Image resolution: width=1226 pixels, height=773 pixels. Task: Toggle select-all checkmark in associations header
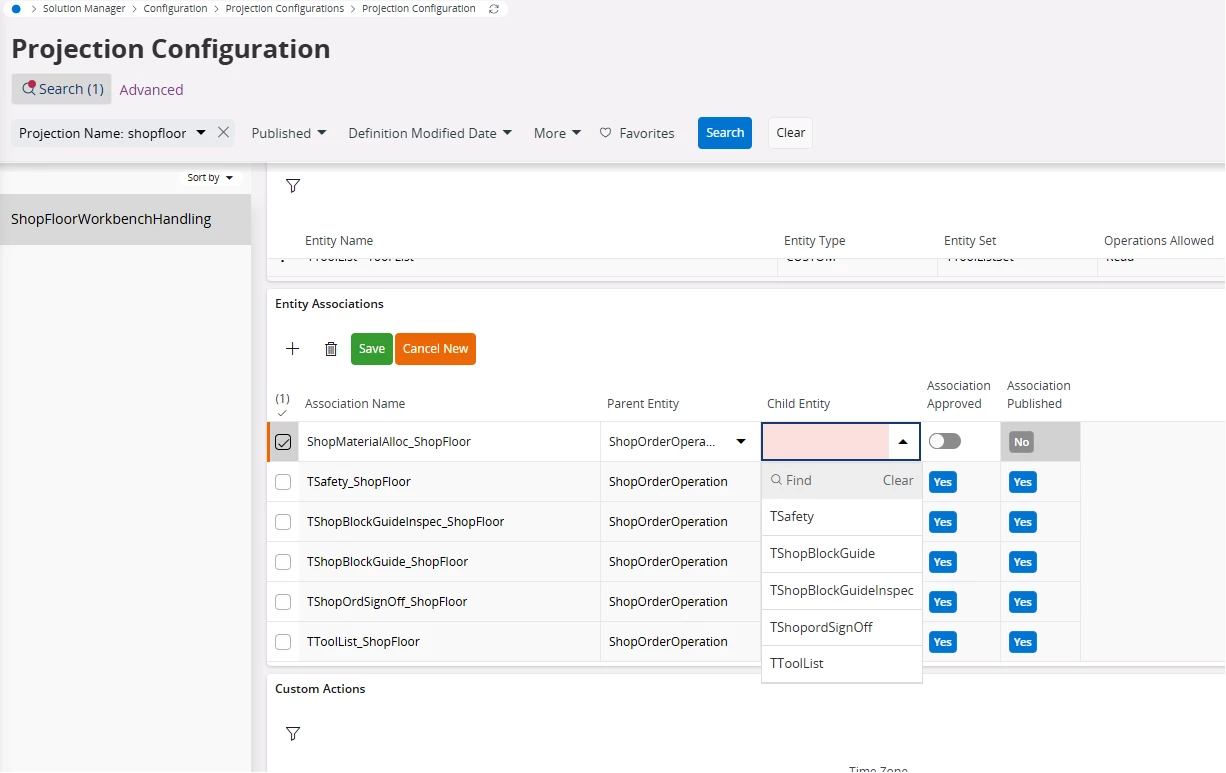click(x=282, y=413)
